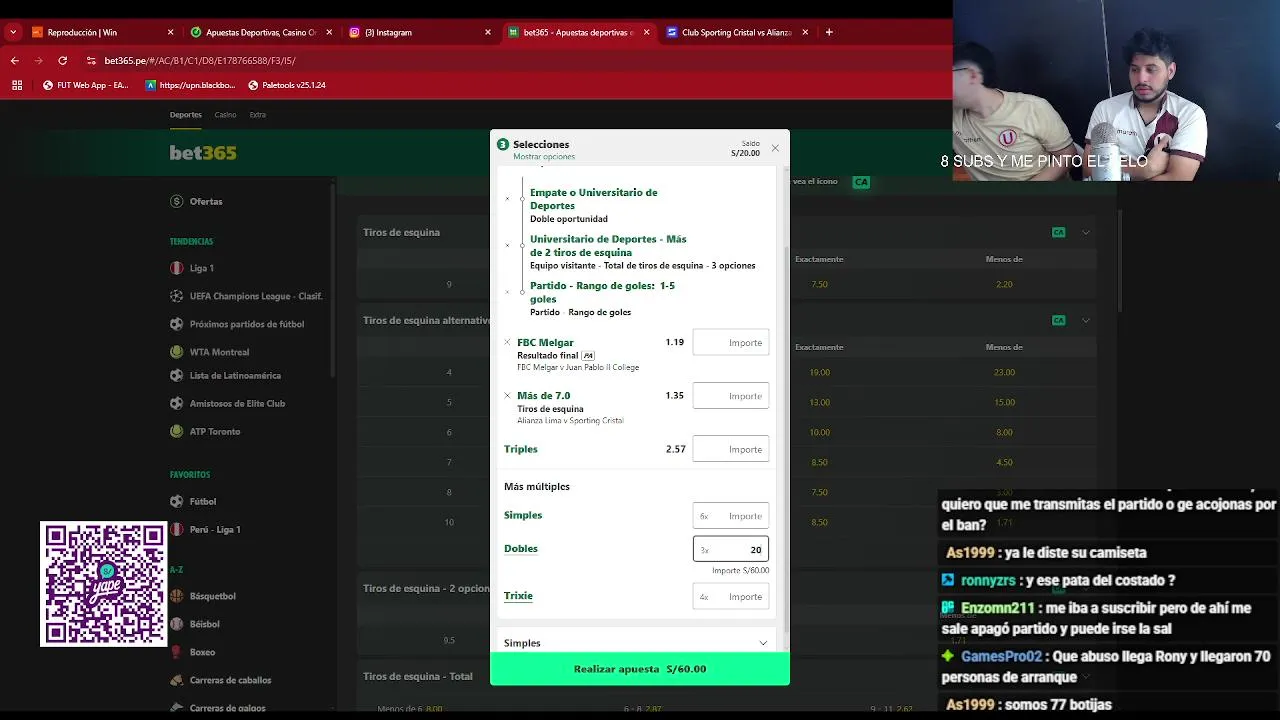Switch to Club Sporting Cristal vs Alianza tab
The width and height of the screenshot is (1280, 720).
coord(737,32)
